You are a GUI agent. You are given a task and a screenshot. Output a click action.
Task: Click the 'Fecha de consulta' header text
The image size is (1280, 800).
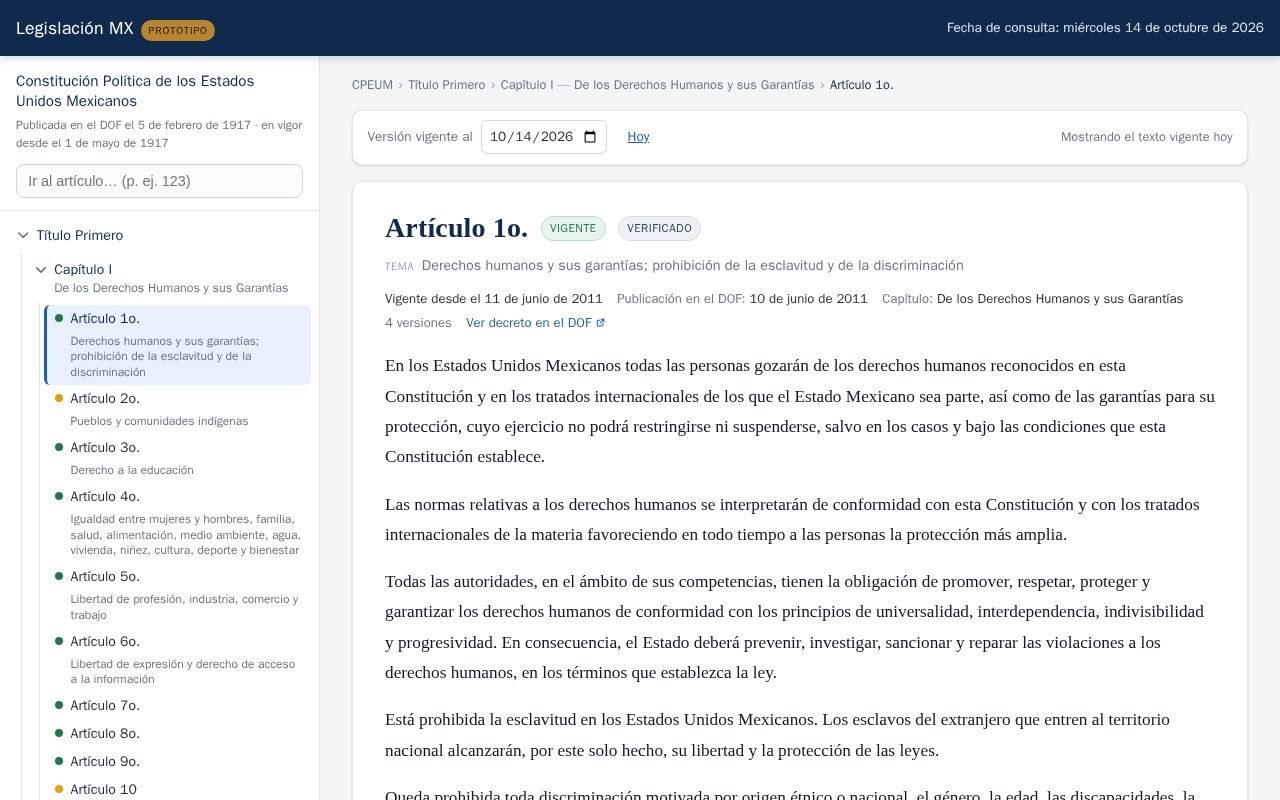[1105, 28]
